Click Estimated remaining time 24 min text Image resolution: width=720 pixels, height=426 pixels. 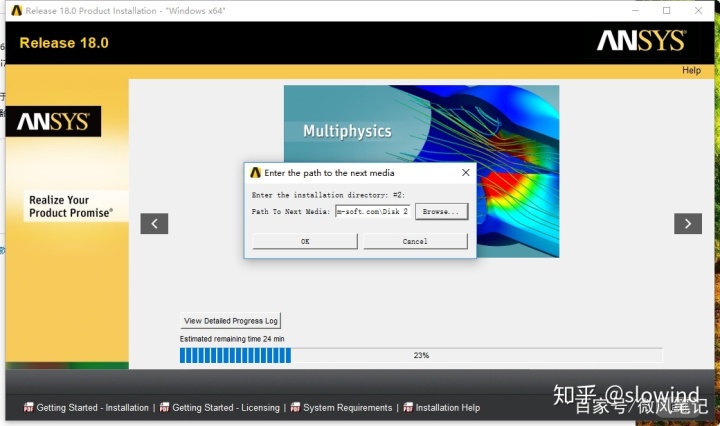coord(232,339)
